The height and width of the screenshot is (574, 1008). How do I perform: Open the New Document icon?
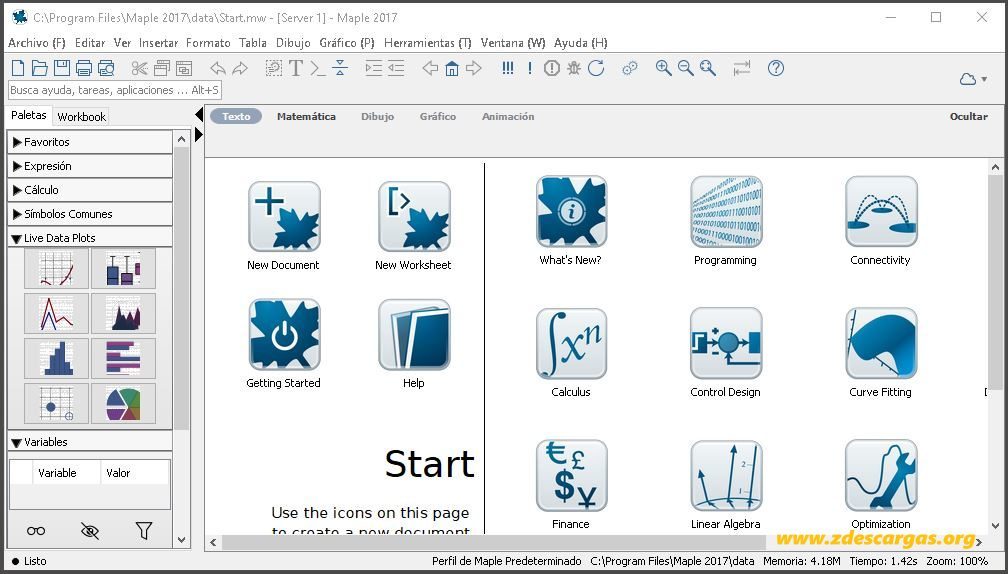pos(284,216)
